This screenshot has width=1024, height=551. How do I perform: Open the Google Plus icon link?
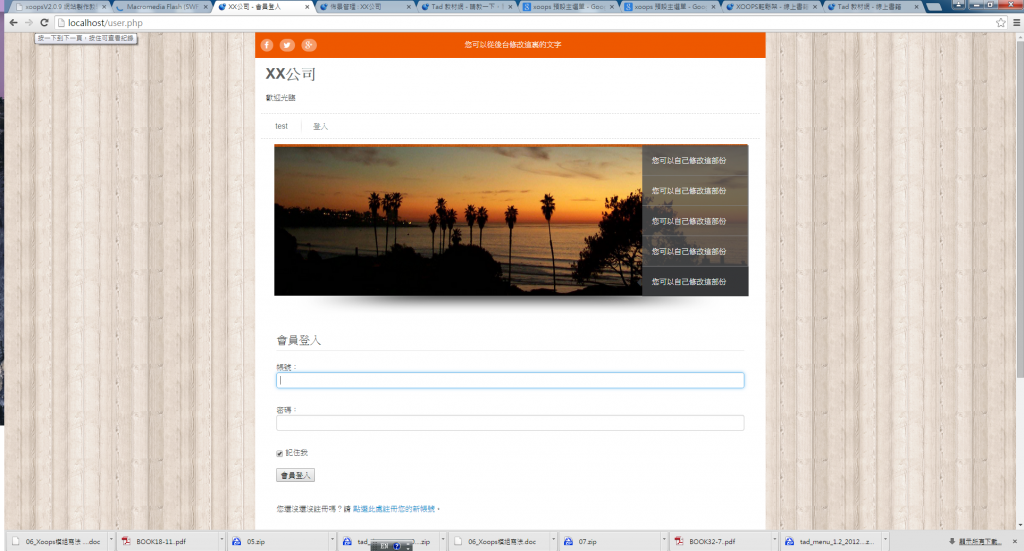(x=309, y=45)
